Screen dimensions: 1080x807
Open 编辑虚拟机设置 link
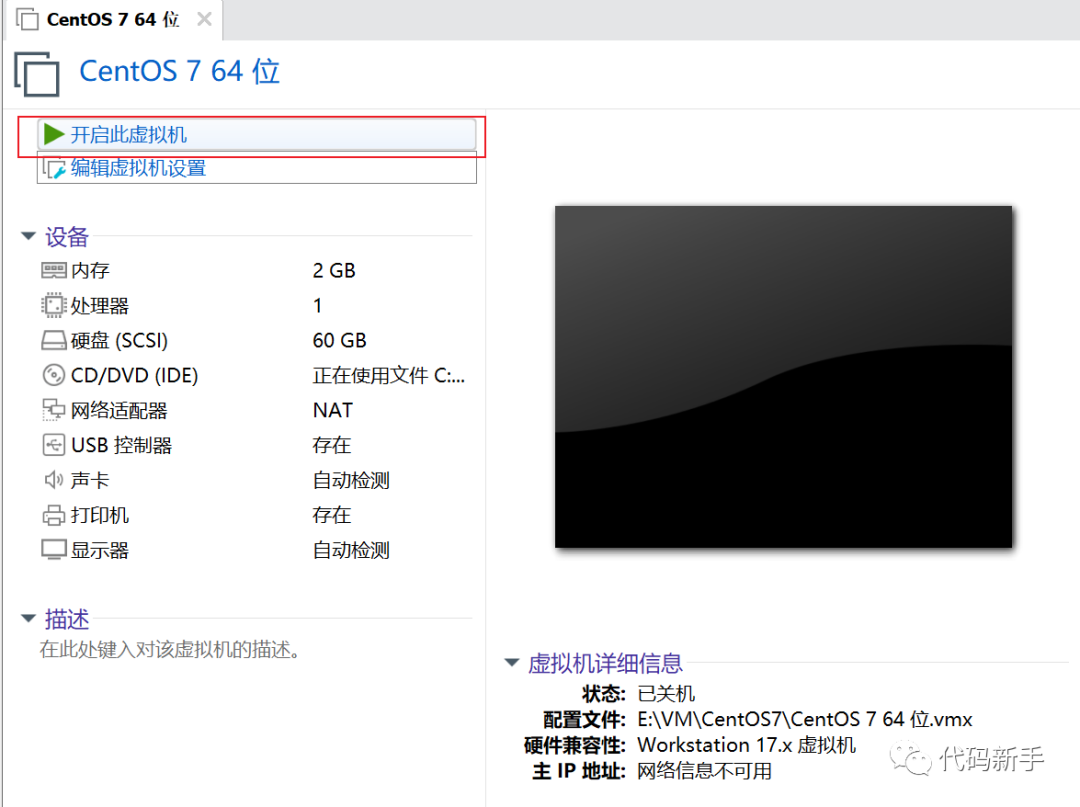click(x=256, y=168)
